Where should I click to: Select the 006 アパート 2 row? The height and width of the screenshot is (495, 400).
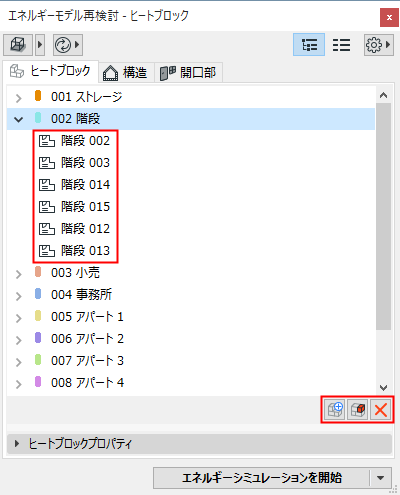point(191,339)
